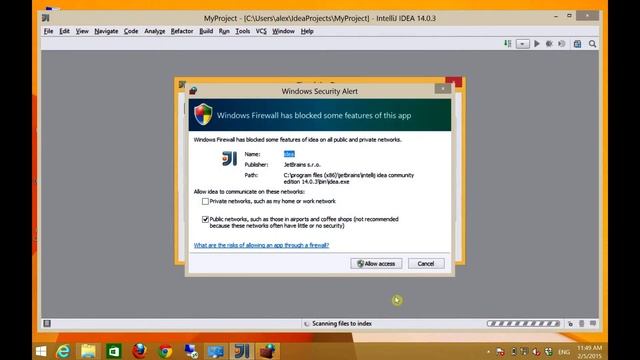Click the Windows Firewall taskbar icon
The height and width of the screenshot is (360, 640).
click(267, 351)
